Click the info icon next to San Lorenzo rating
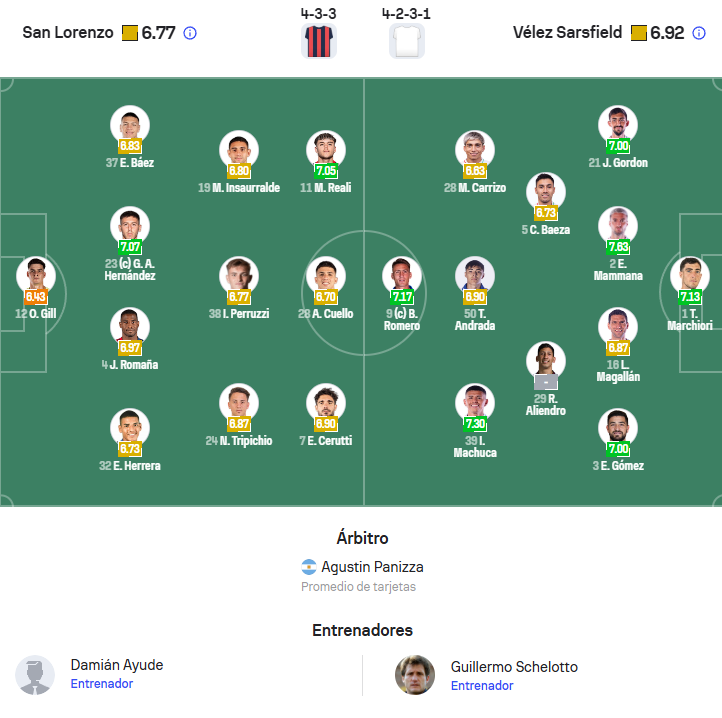 [190, 33]
